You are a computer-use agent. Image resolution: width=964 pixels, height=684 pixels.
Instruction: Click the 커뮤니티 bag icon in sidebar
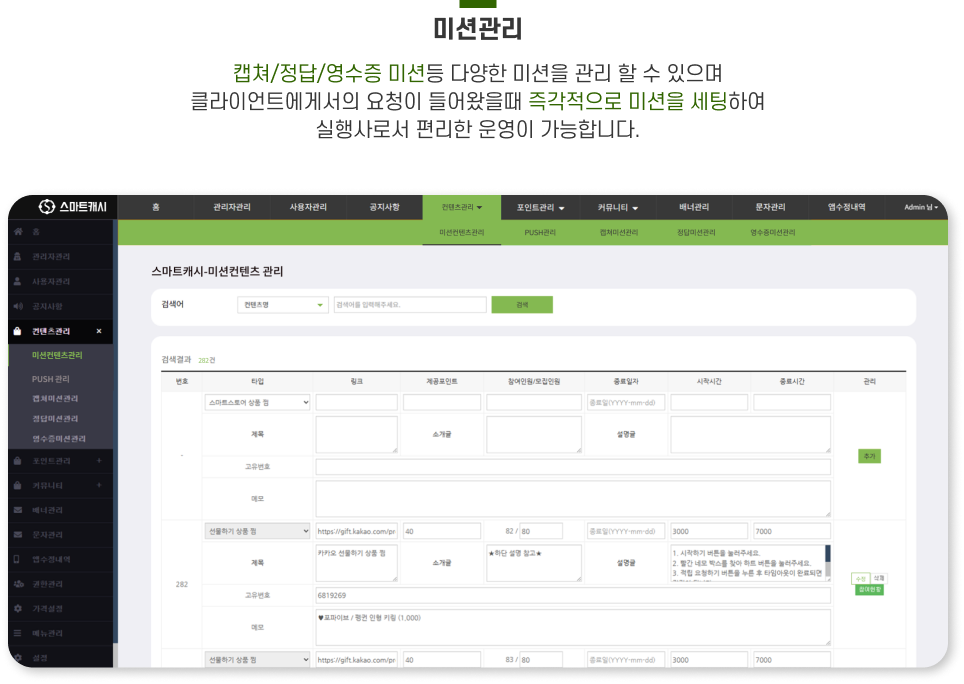pos(18,485)
